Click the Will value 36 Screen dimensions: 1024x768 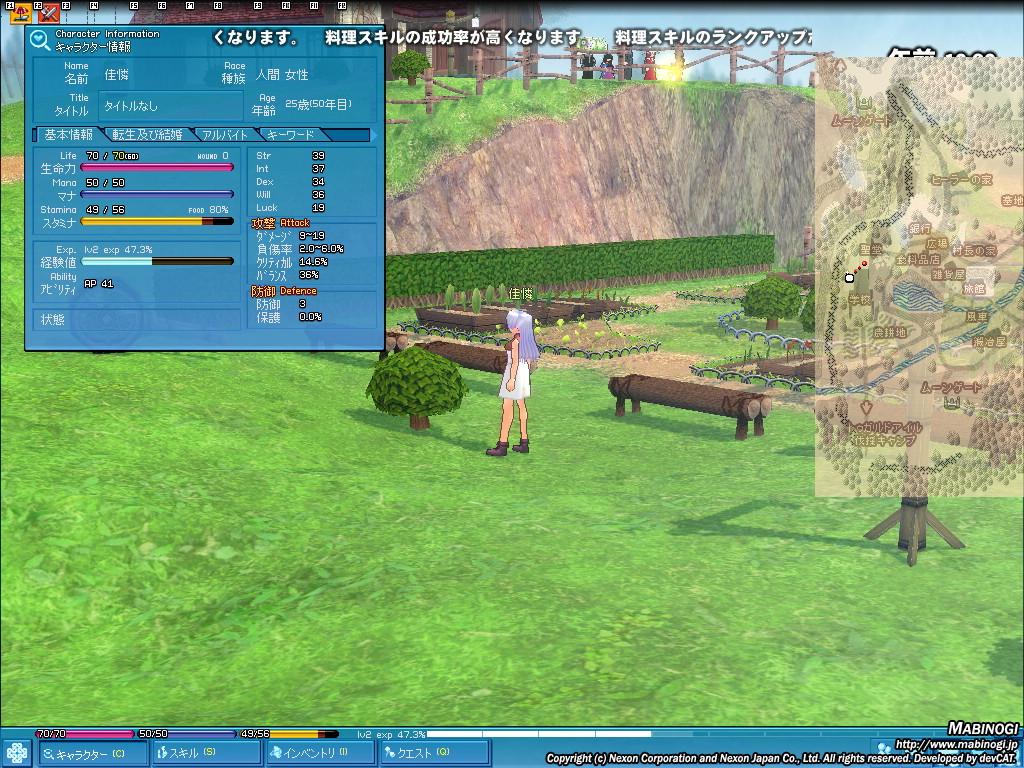coord(318,195)
